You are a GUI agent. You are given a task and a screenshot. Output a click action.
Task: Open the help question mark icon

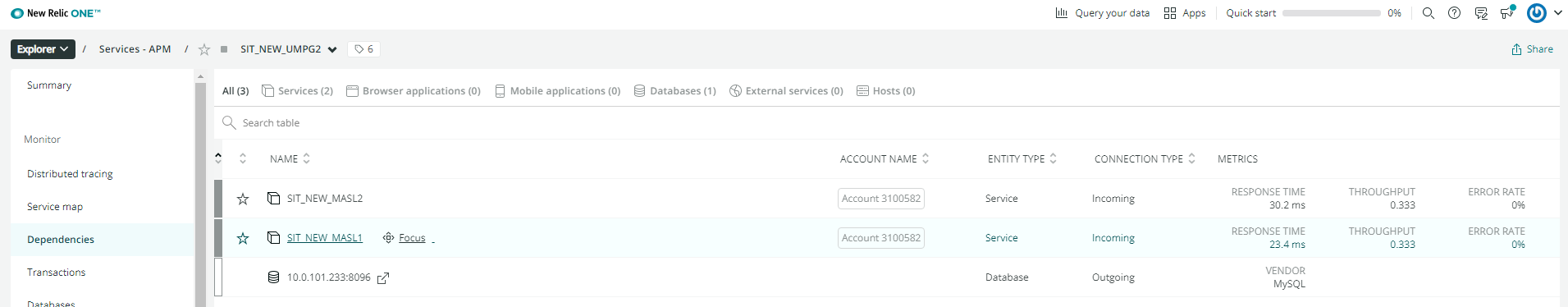pos(1455,13)
